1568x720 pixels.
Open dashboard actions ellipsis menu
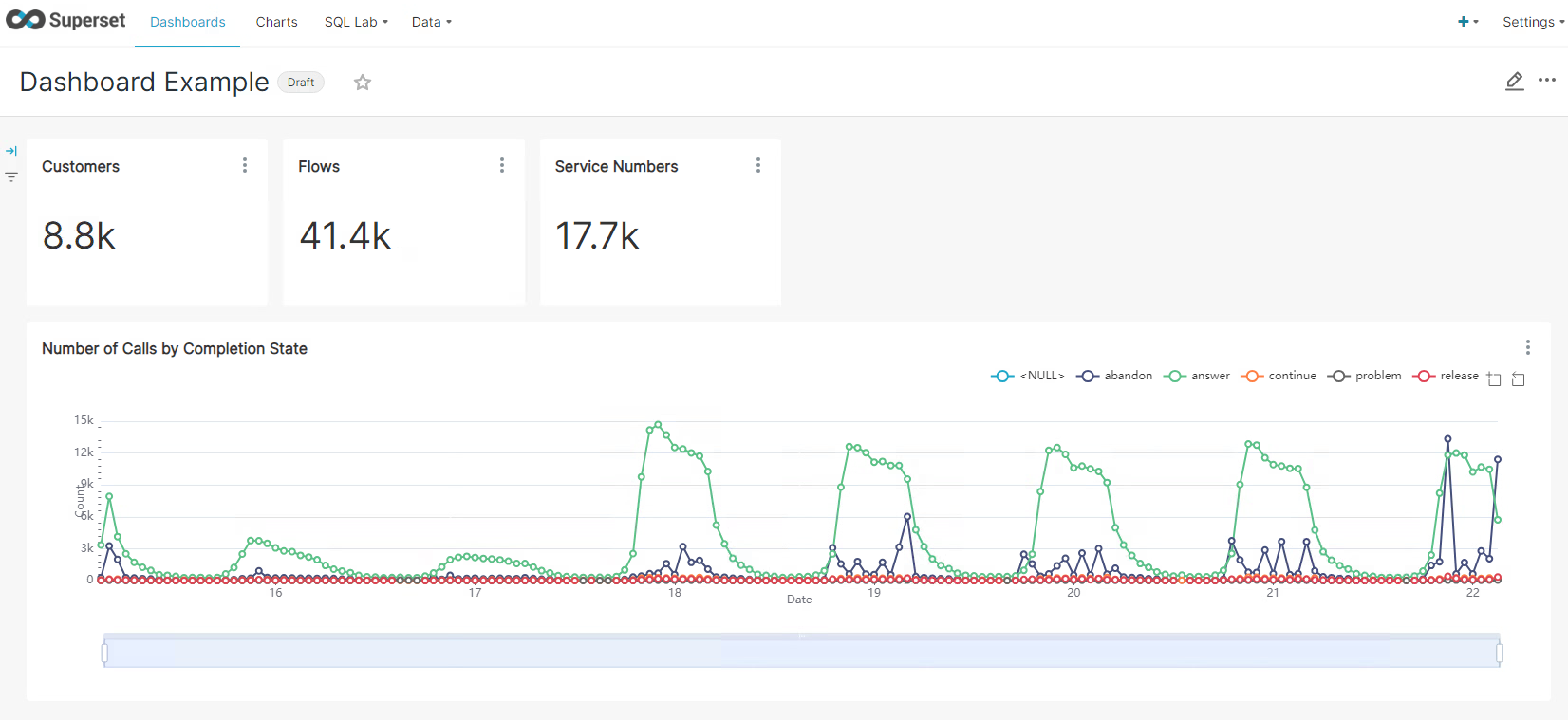click(x=1547, y=81)
